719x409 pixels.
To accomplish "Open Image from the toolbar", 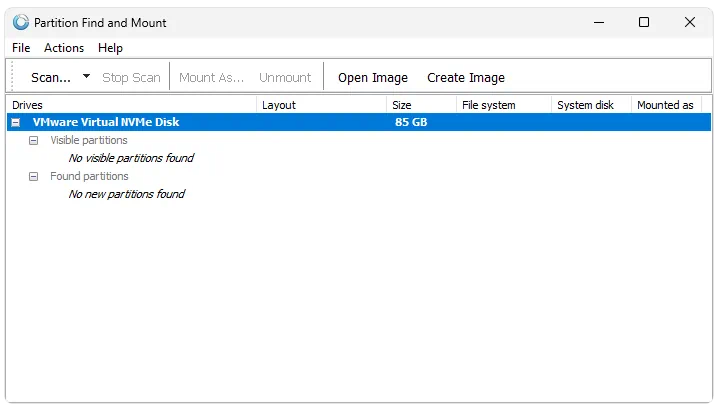I will coord(373,78).
